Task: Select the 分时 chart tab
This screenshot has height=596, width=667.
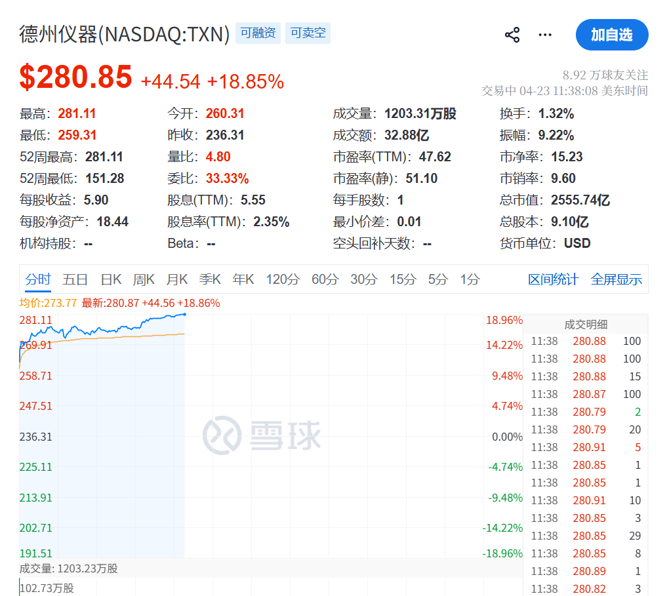Action: tap(38, 280)
